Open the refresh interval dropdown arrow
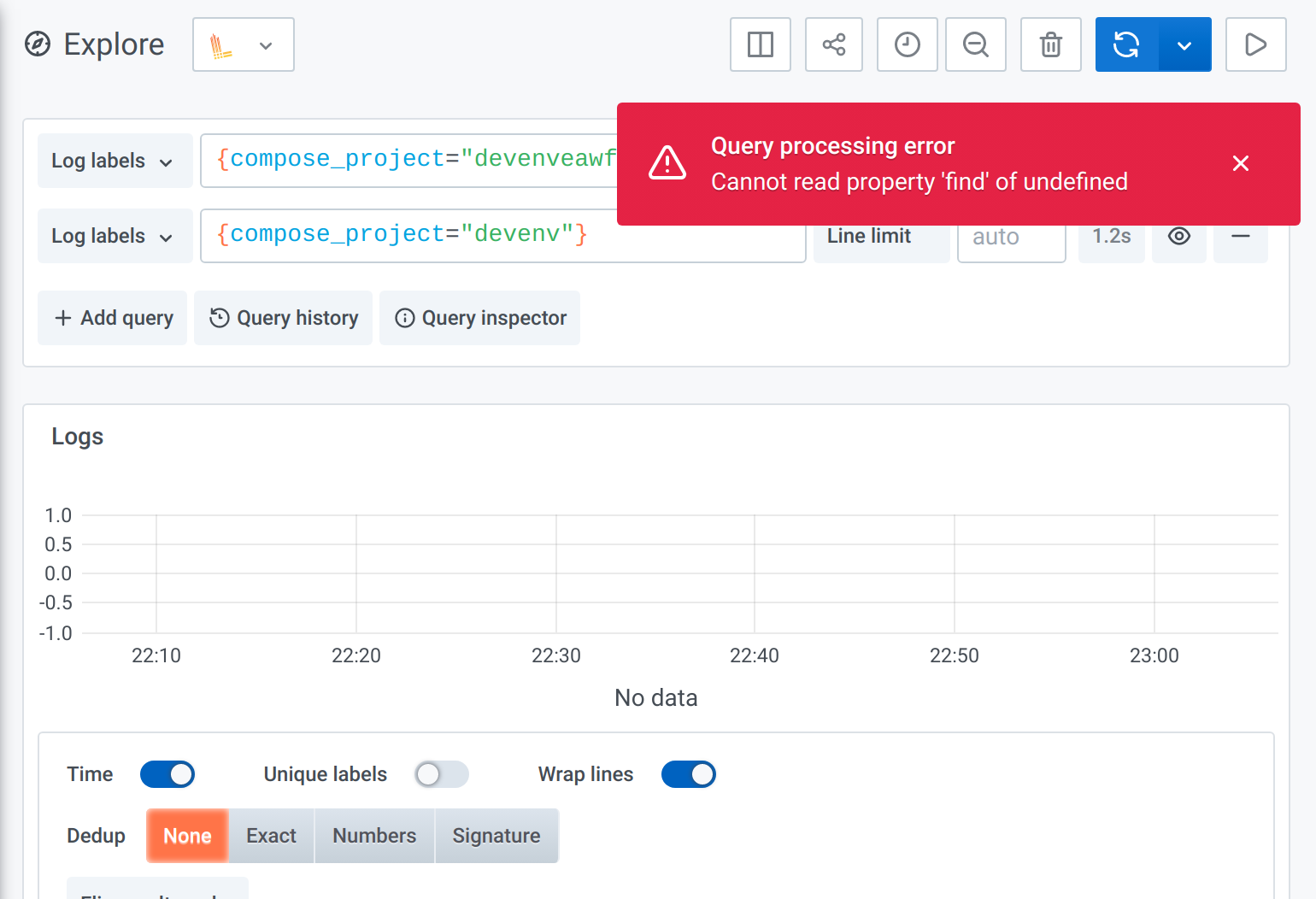The height and width of the screenshot is (899, 1316). tap(1184, 44)
